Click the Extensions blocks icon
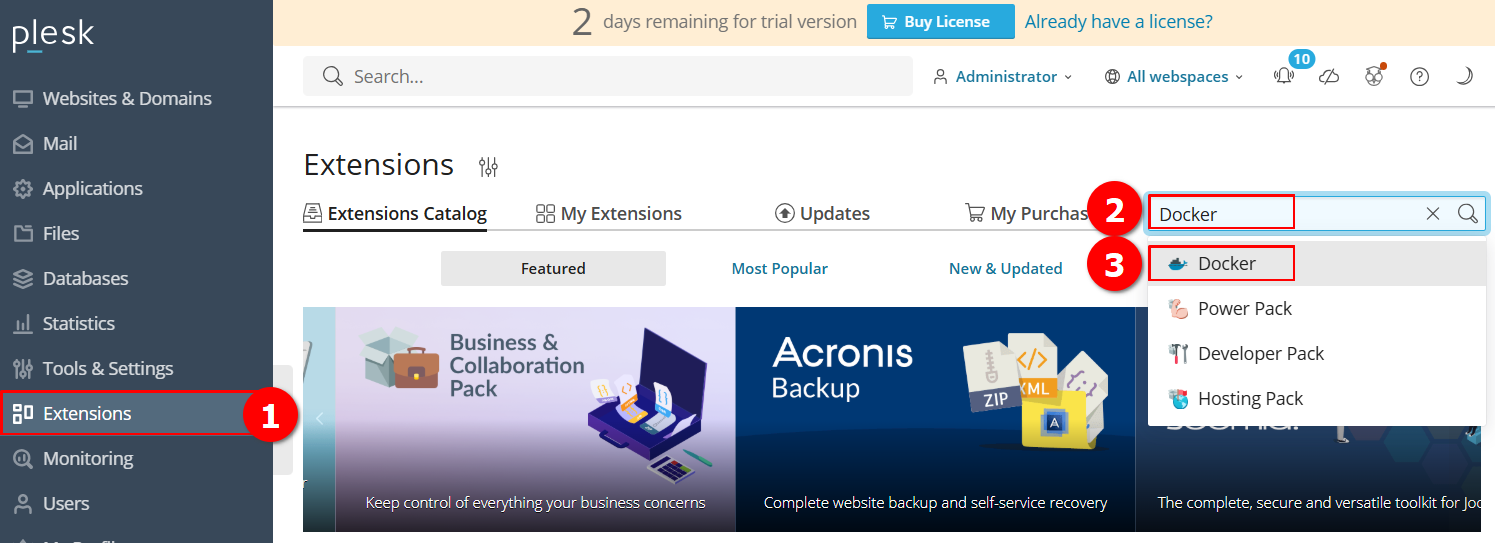Screen dimensions: 1495x543 coord(23,414)
